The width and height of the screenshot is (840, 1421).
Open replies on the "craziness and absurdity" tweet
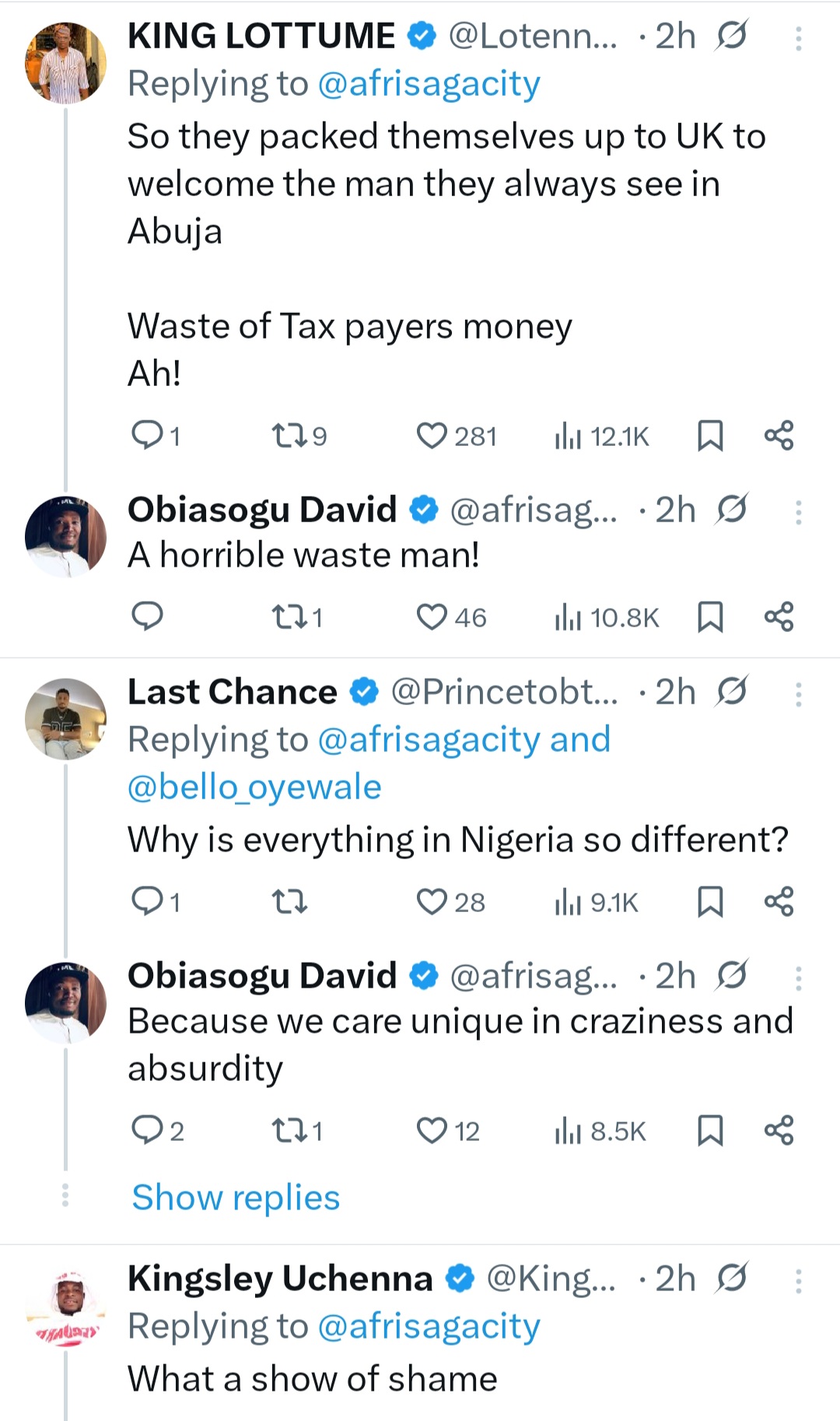pyautogui.click(x=146, y=1131)
